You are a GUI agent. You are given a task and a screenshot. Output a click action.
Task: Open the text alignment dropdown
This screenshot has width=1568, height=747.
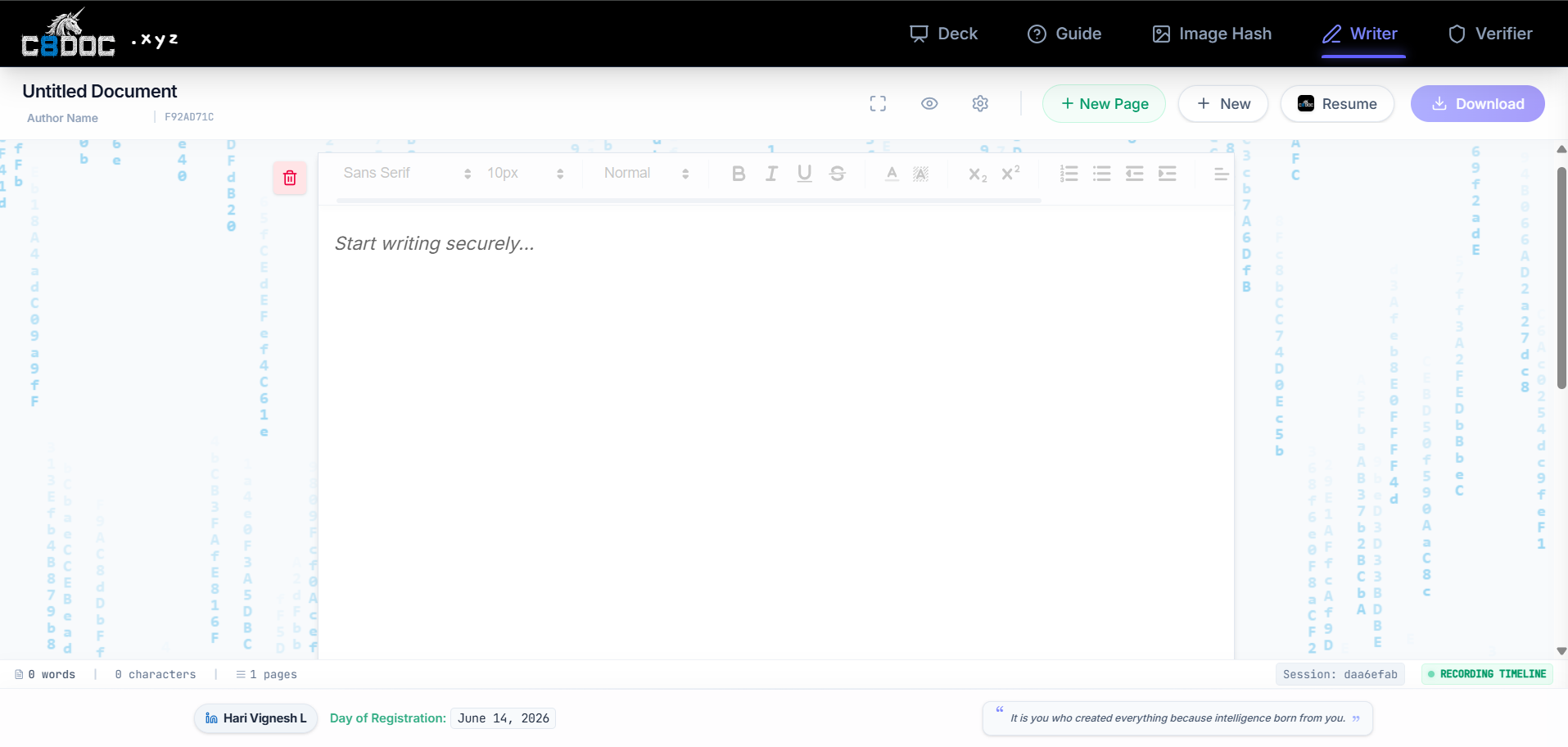coord(1221,173)
